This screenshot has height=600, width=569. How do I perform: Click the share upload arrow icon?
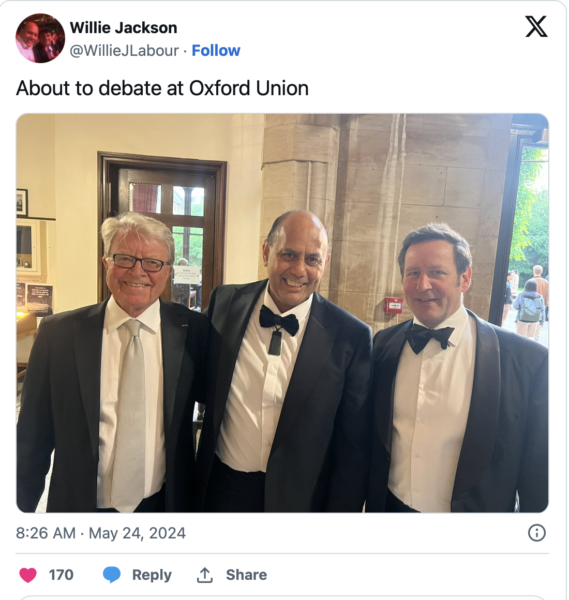(x=205, y=575)
